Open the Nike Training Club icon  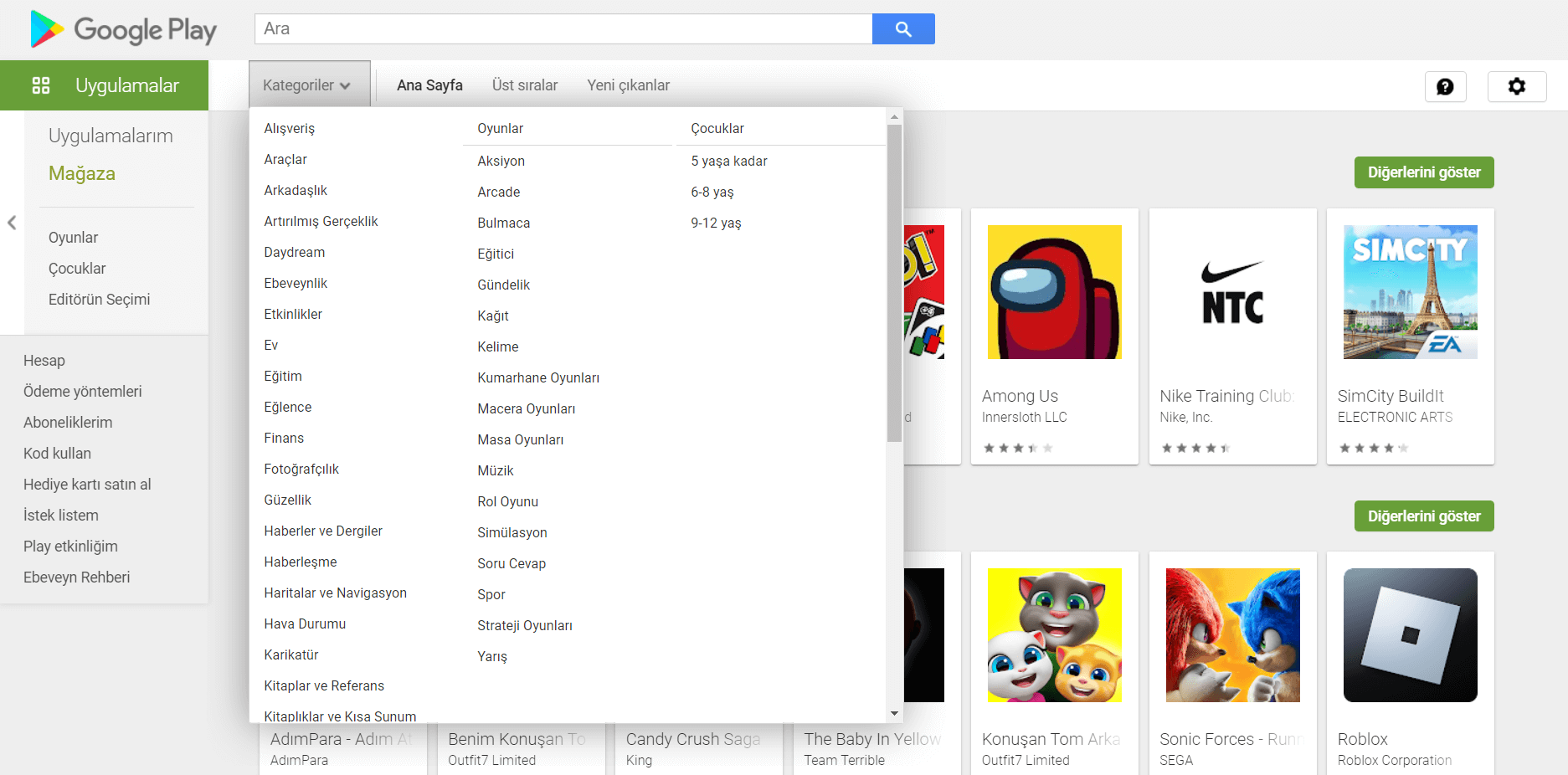click(x=1232, y=292)
